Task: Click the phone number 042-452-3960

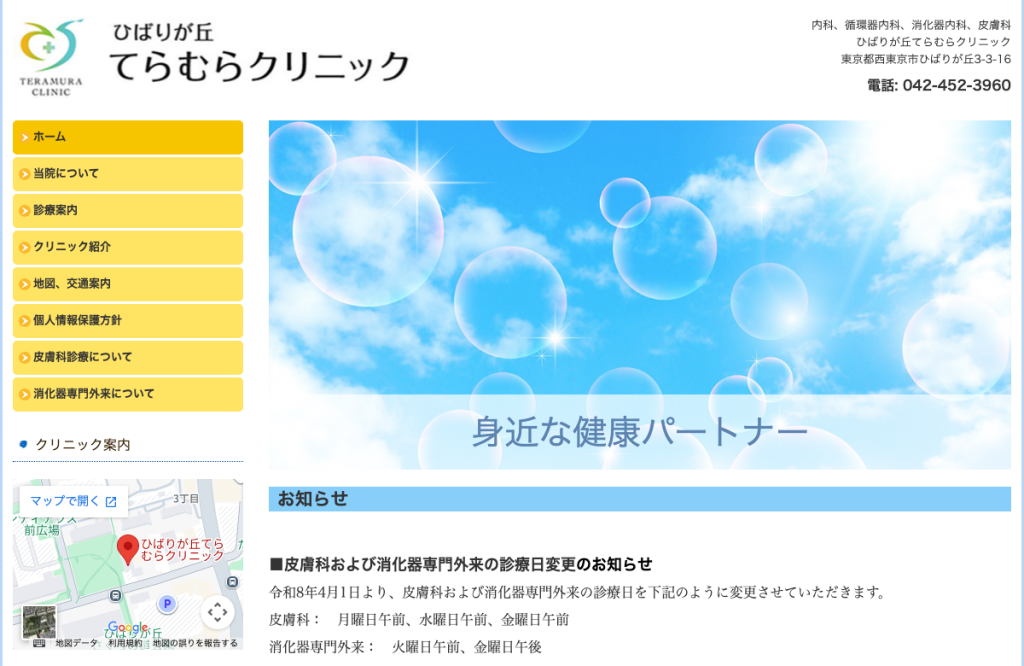Action: point(957,86)
